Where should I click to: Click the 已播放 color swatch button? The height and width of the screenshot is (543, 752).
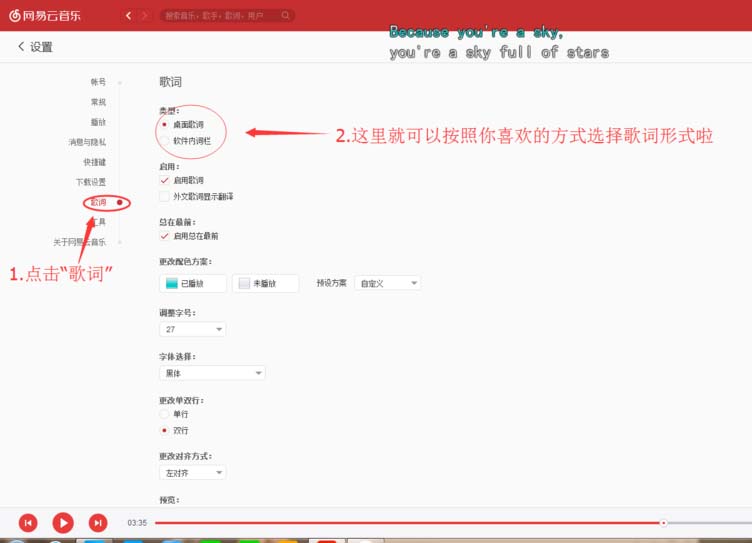(193, 283)
